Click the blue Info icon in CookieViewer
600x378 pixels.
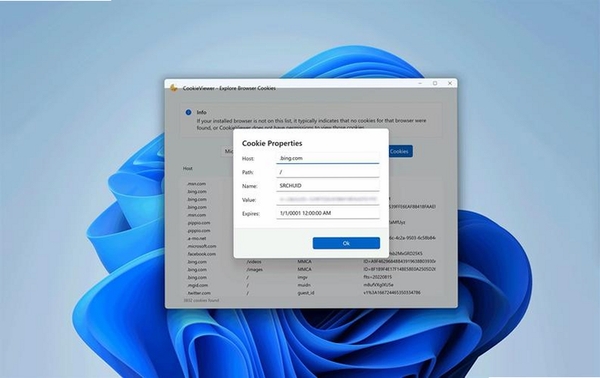pos(188,112)
